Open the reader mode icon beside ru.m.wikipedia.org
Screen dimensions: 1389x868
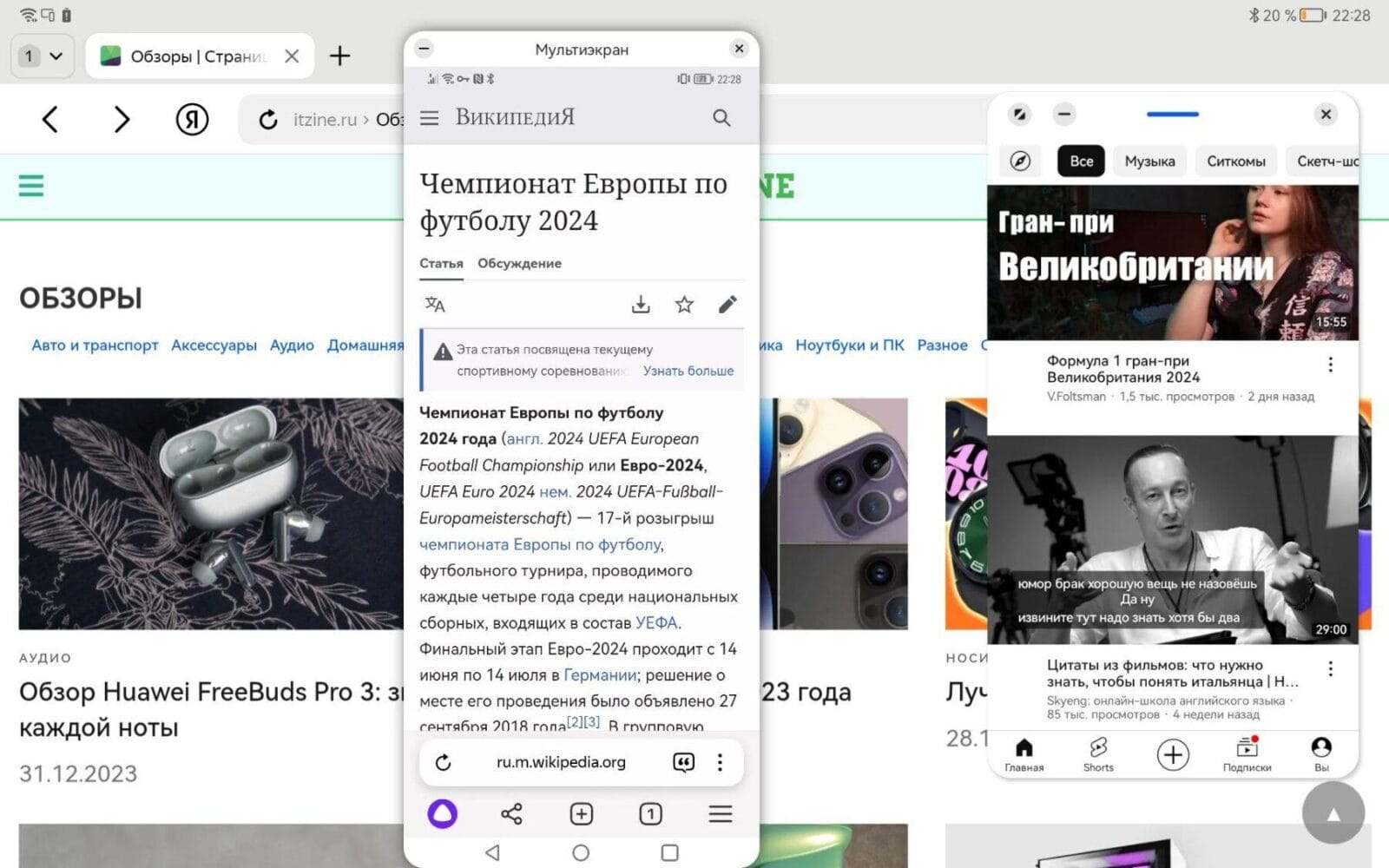(x=683, y=762)
